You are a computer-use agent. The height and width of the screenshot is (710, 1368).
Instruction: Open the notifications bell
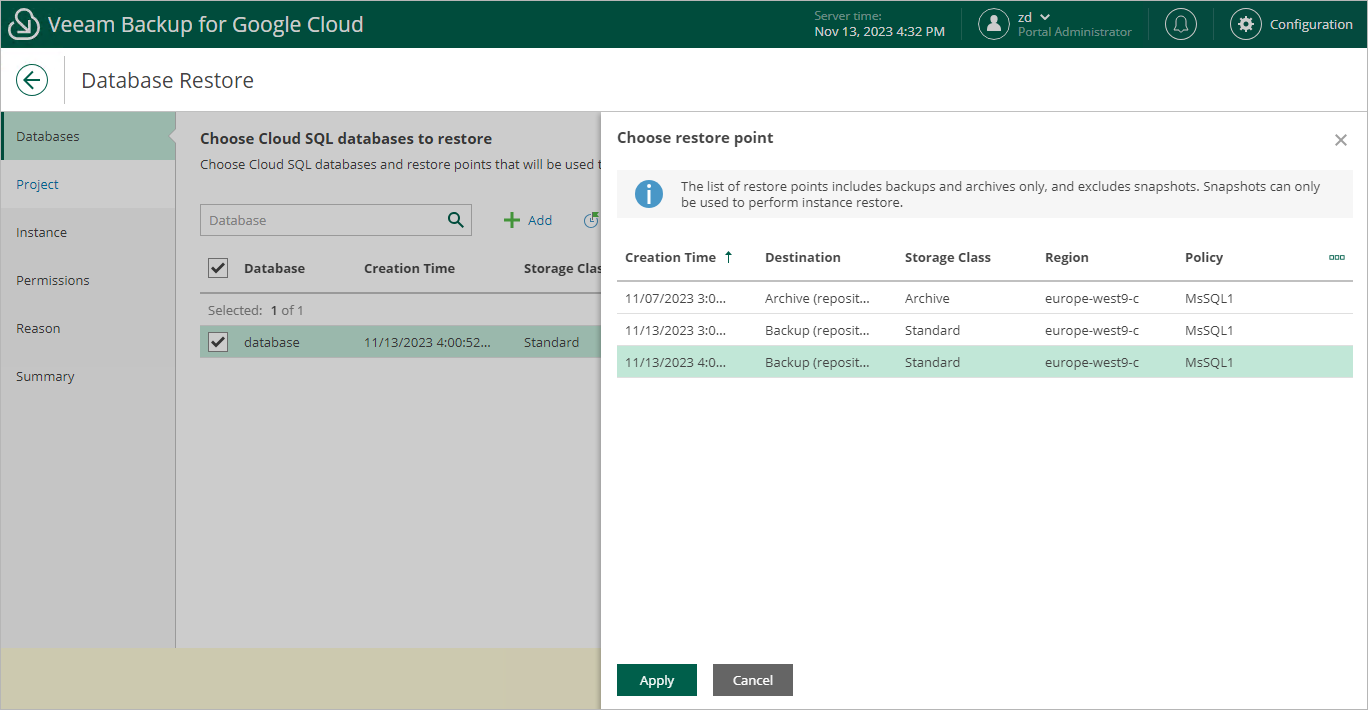(x=1181, y=24)
